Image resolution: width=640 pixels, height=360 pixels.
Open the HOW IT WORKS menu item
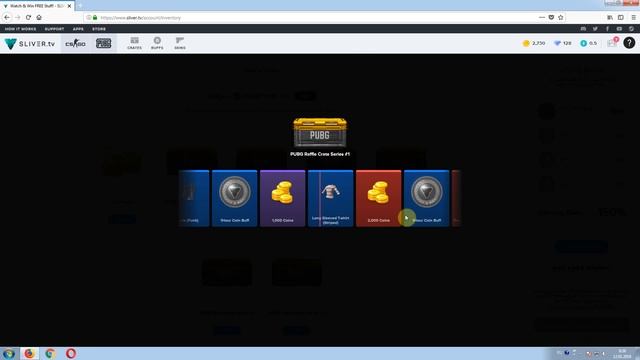click(20, 29)
